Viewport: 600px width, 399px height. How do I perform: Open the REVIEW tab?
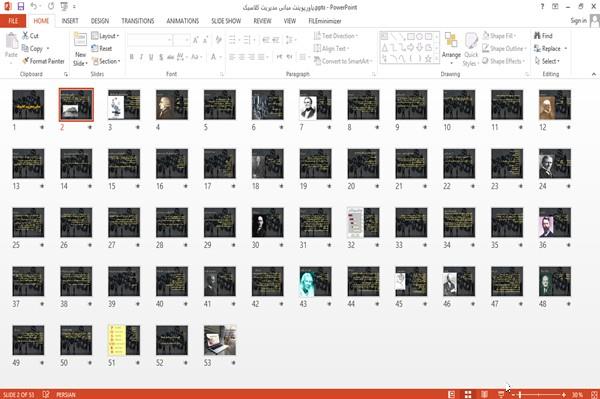point(262,21)
